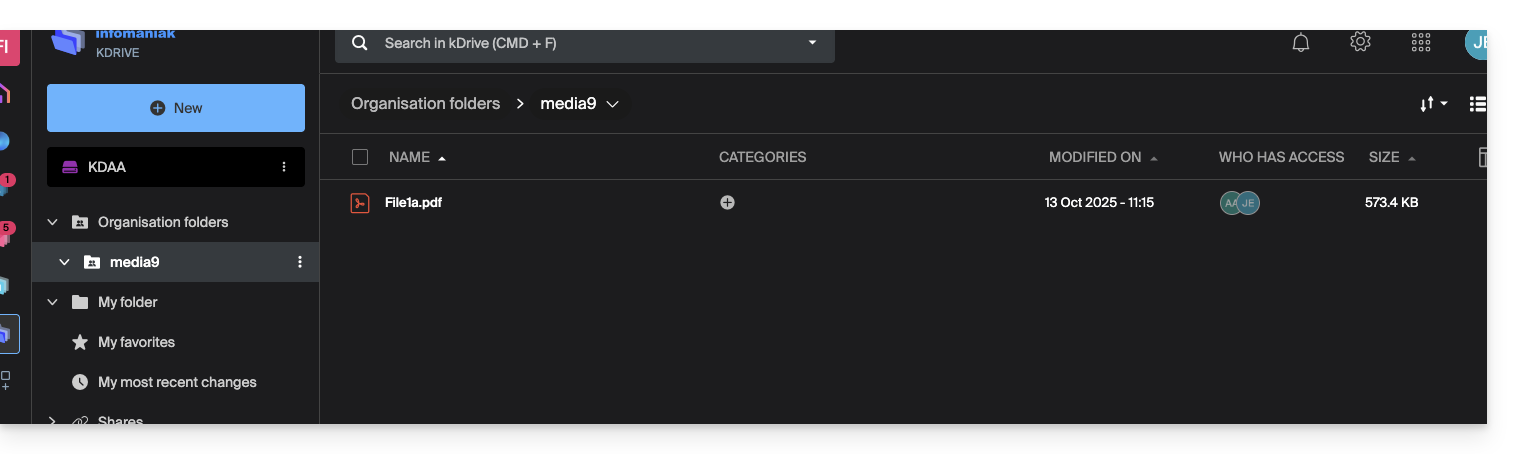Go to My favorites
Viewport: 1517px width, 454px height.
[x=136, y=342]
